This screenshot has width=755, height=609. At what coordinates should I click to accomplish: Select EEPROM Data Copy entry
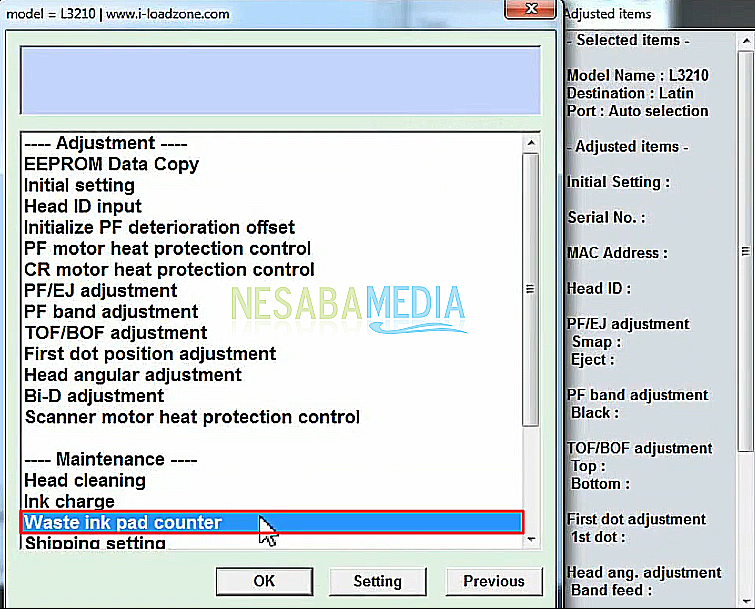tap(111, 164)
